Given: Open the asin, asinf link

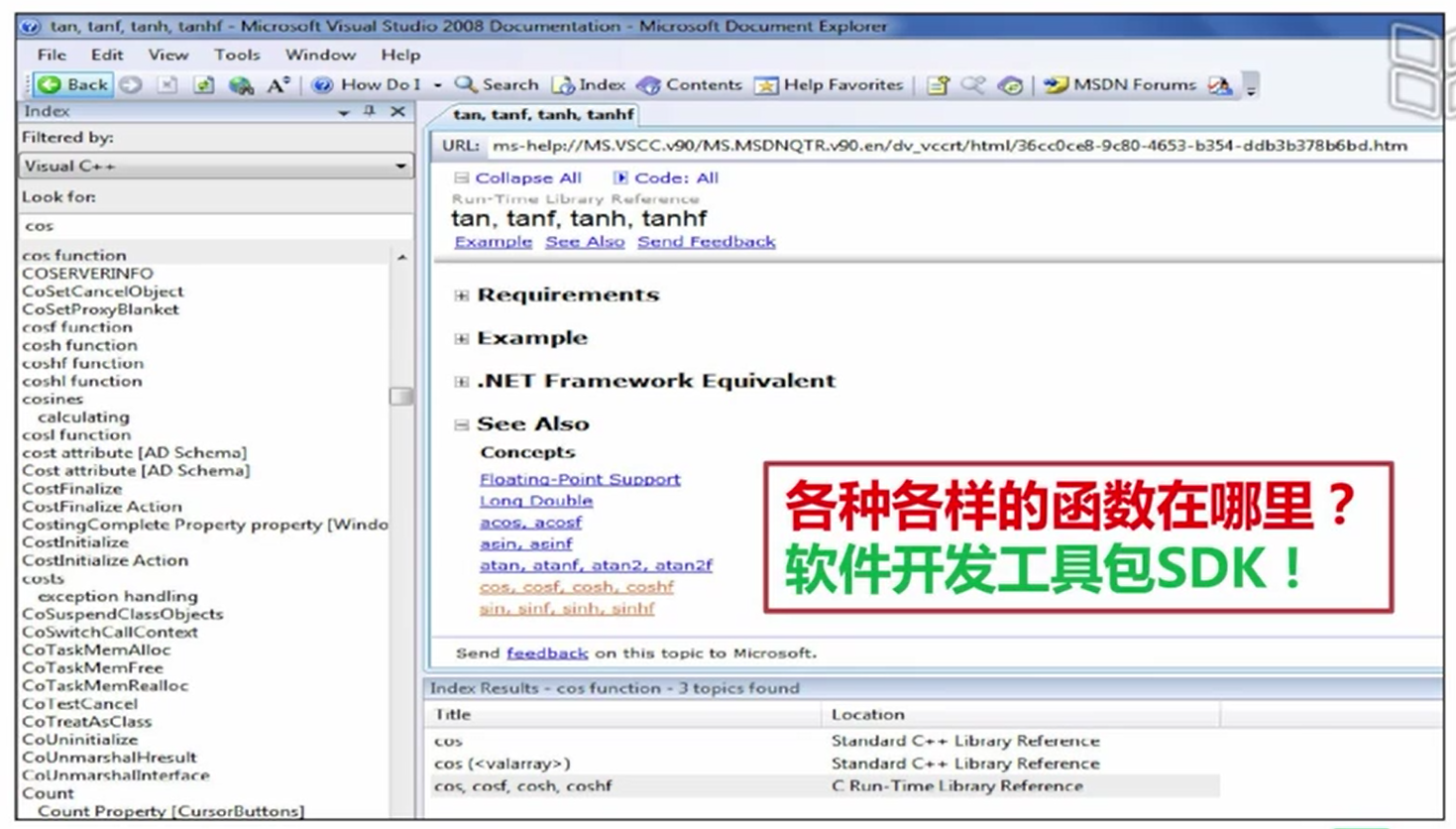Looking at the screenshot, I should (526, 544).
